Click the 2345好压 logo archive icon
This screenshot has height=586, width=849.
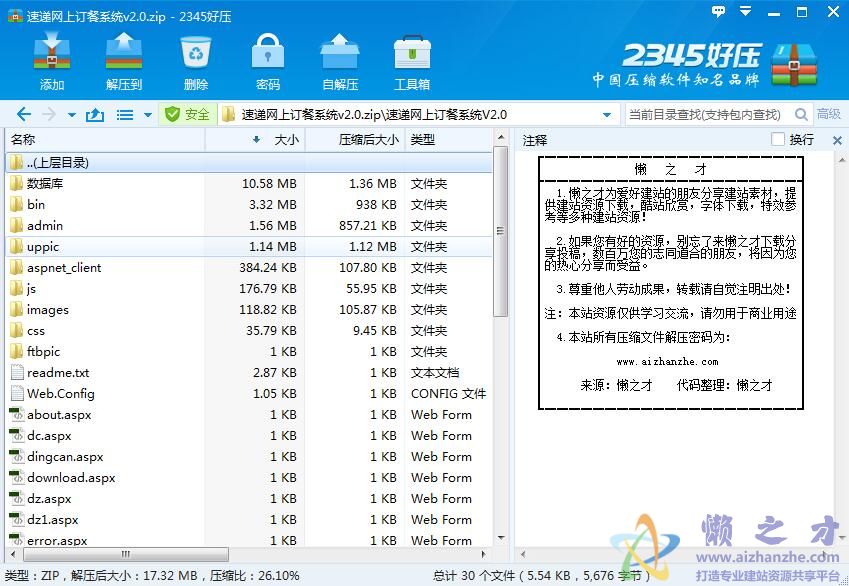tap(794, 64)
